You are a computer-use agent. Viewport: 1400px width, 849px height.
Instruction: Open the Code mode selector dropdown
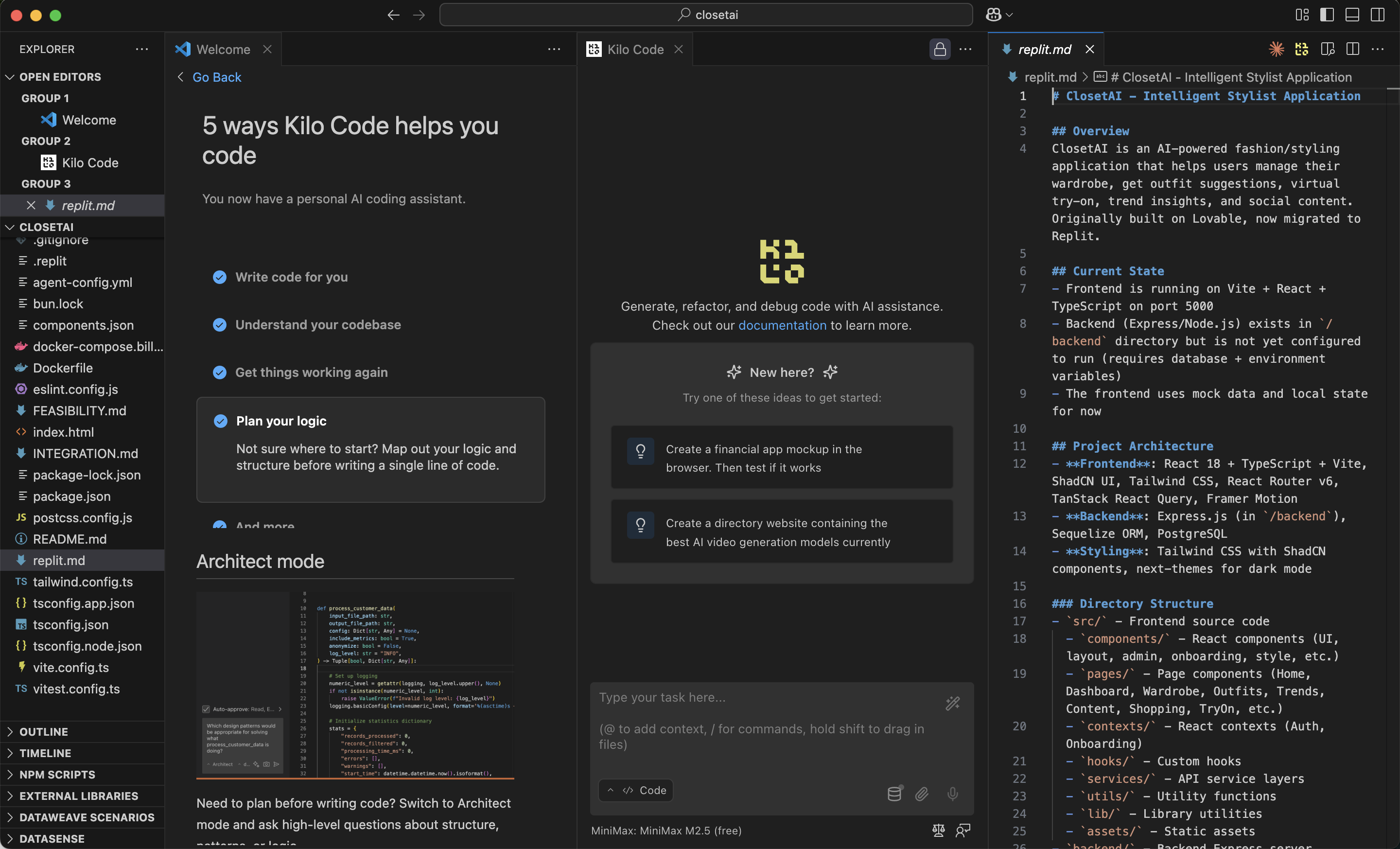click(636, 790)
